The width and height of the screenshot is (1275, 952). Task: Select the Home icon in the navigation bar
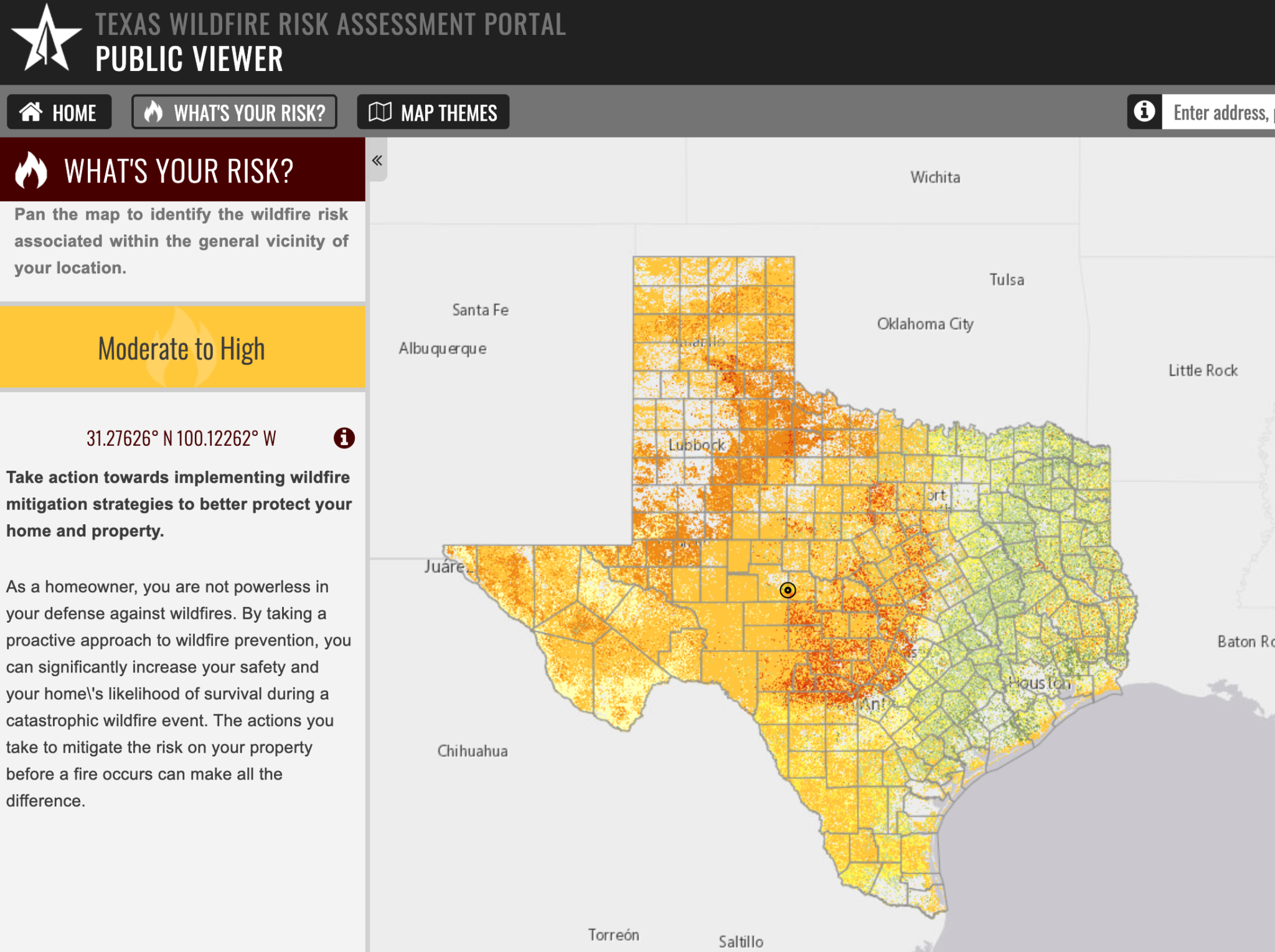31,112
